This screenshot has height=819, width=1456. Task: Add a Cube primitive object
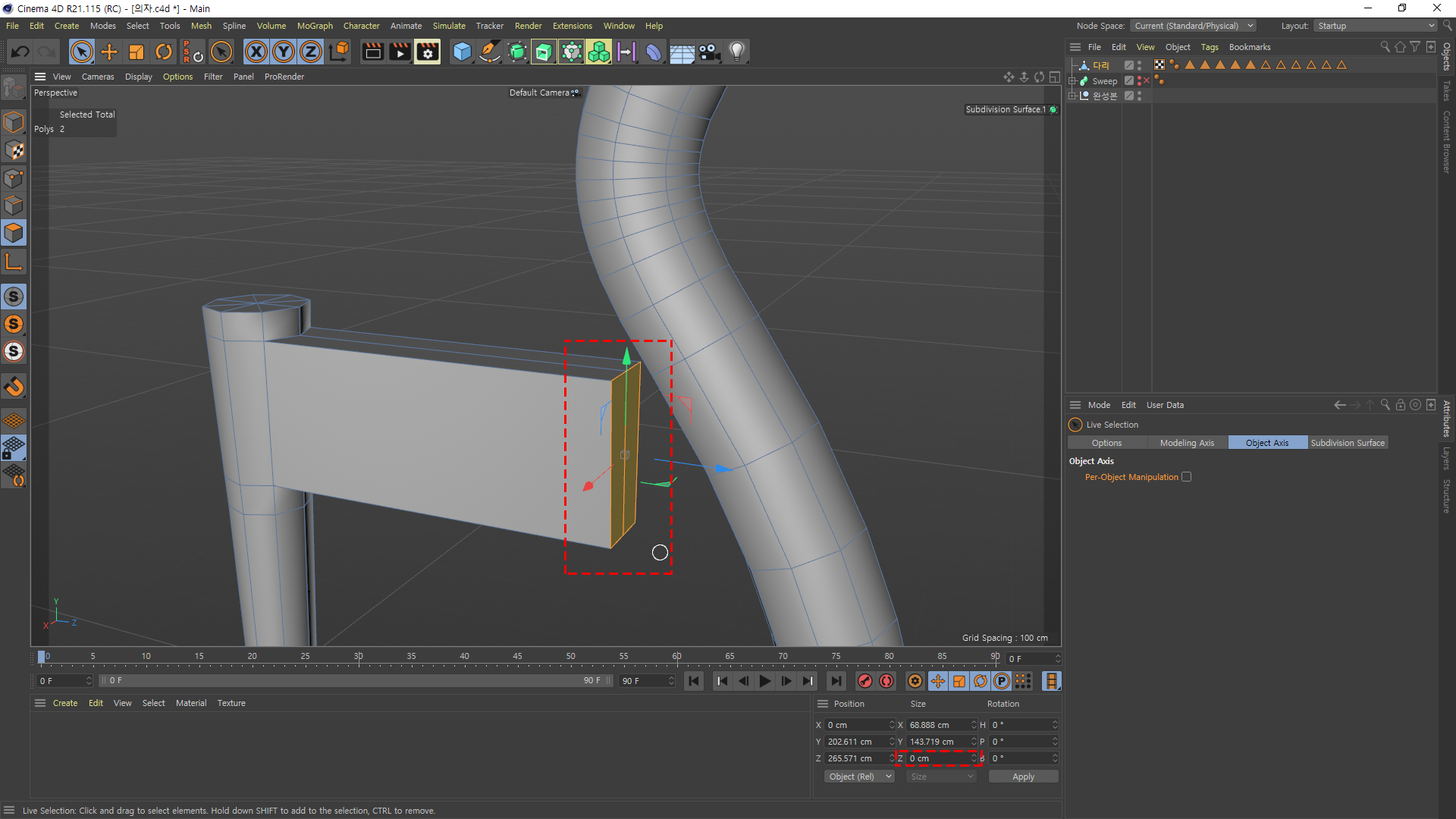pyautogui.click(x=462, y=52)
